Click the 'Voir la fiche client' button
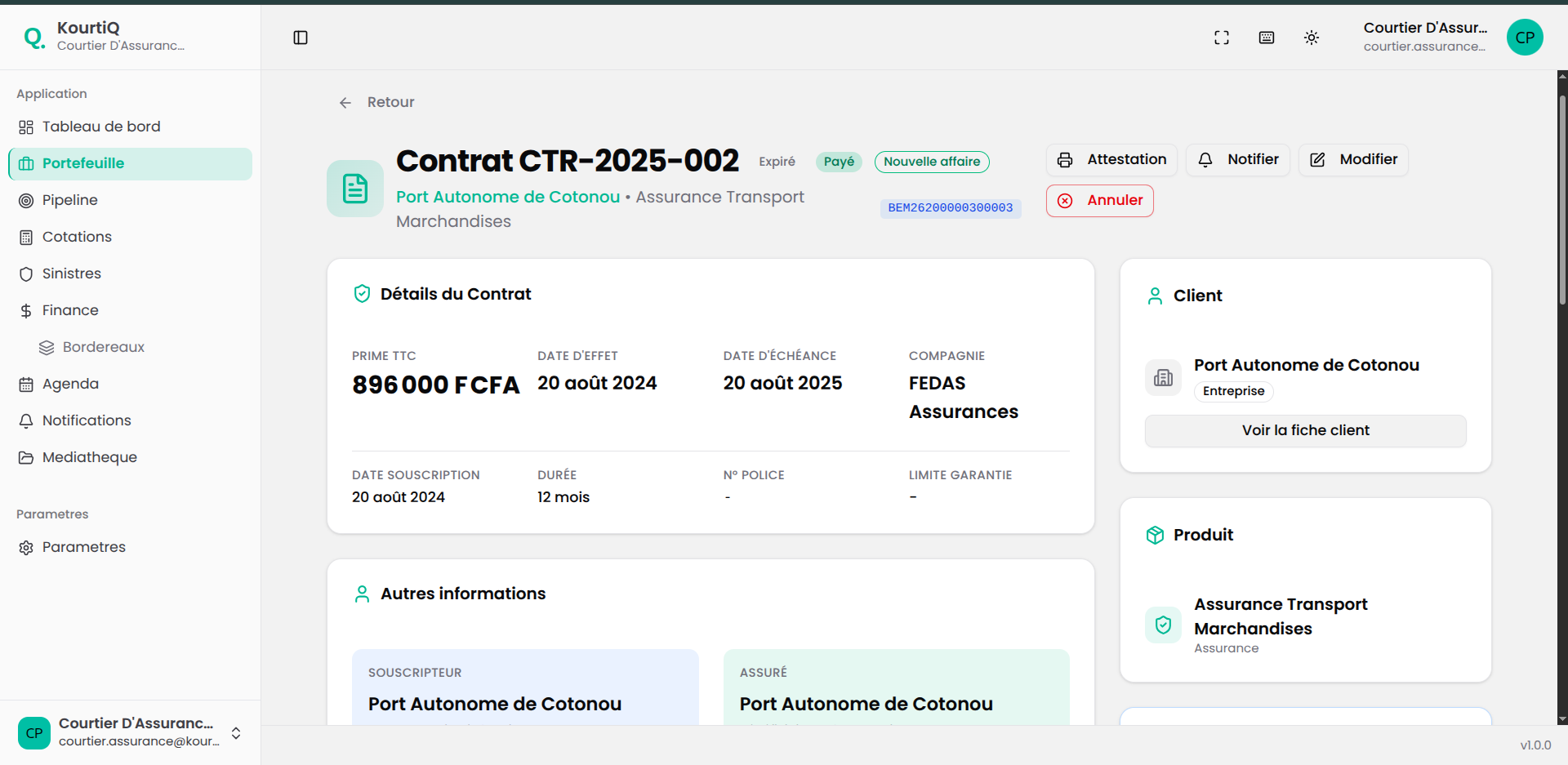Image resolution: width=1568 pixels, height=765 pixels. [x=1304, y=430]
